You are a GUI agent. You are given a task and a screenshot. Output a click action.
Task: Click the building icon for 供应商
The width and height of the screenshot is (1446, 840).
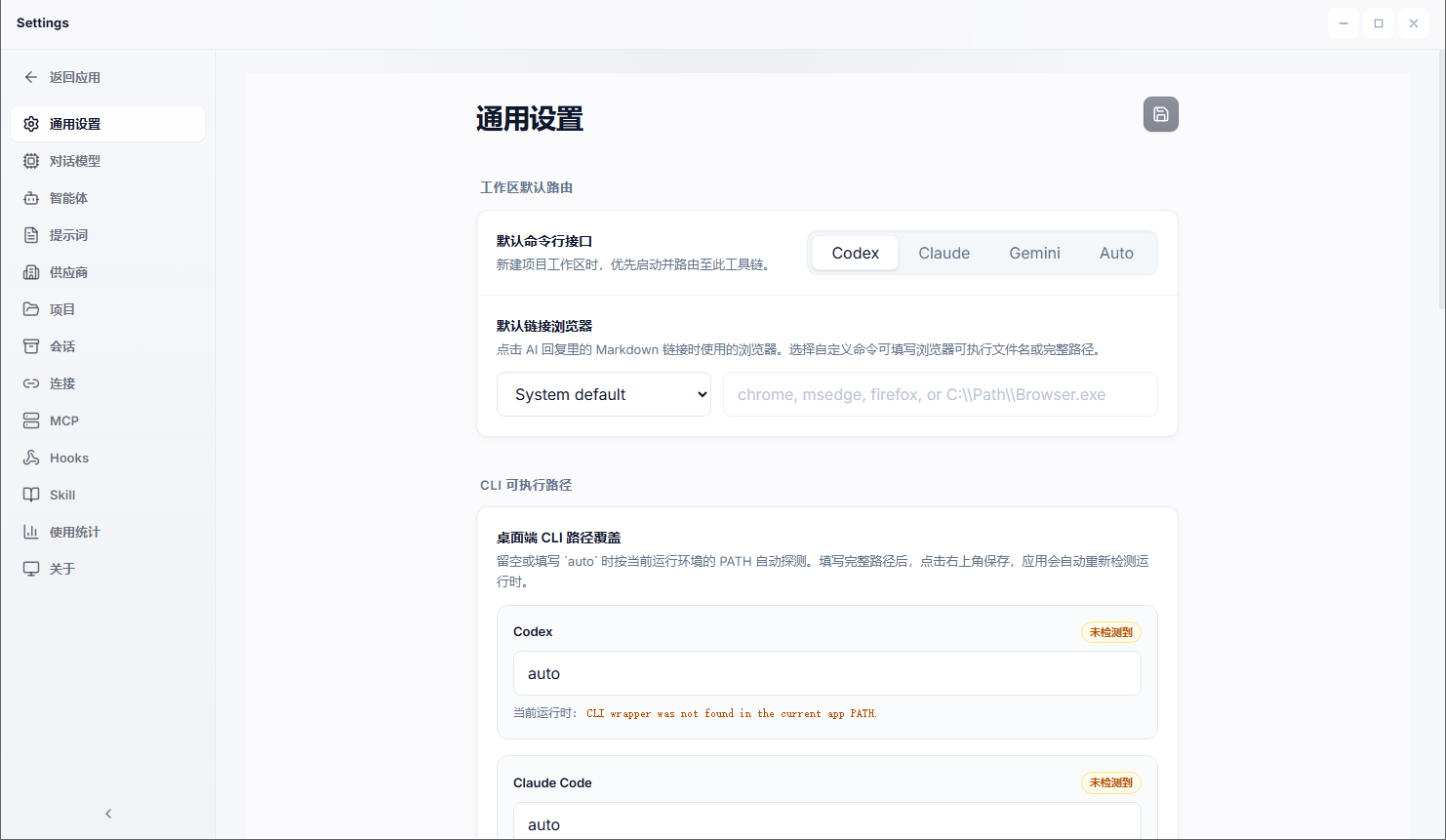31,272
